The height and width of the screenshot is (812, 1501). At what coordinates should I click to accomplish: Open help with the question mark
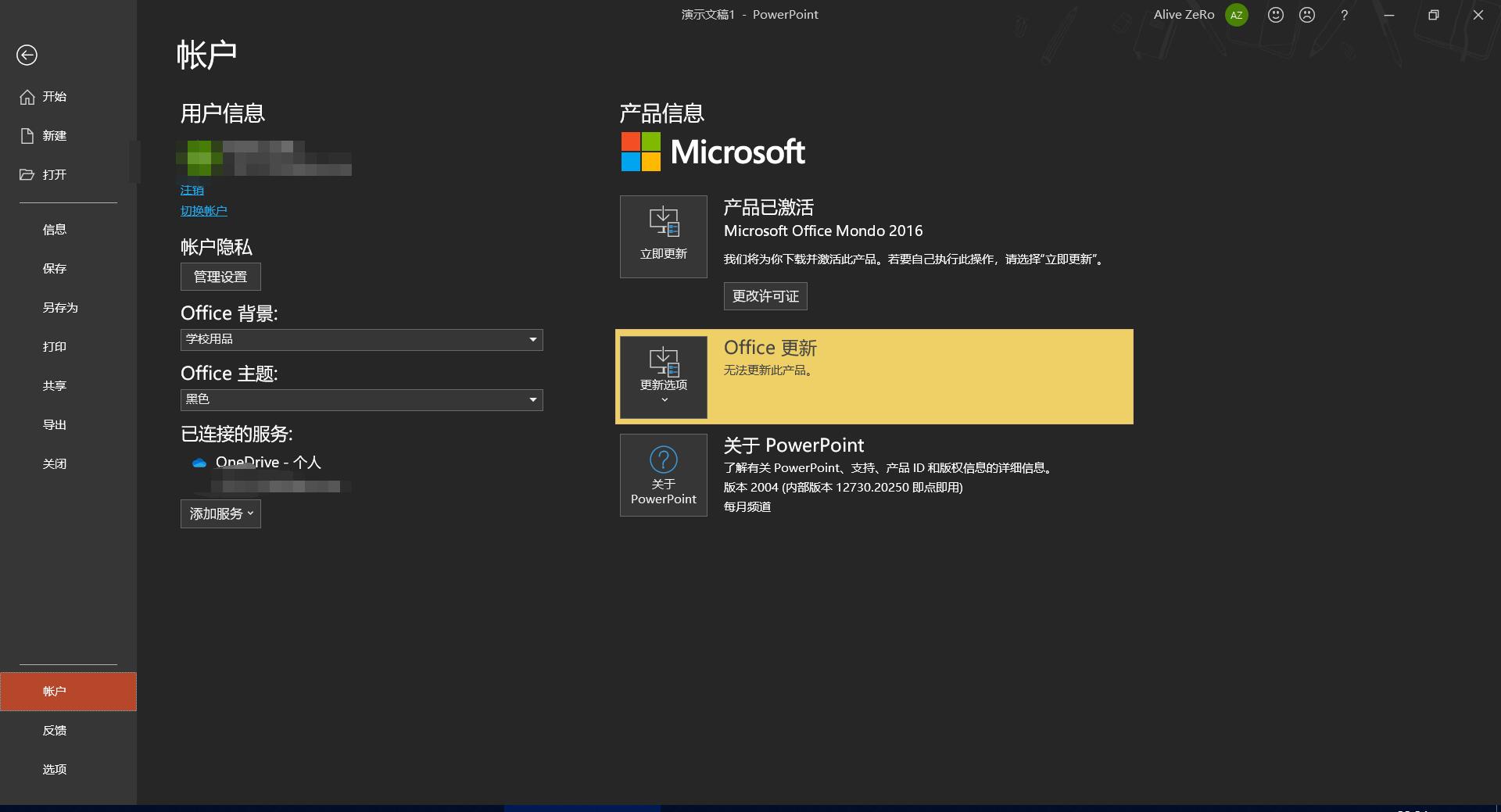click(1344, 15)
